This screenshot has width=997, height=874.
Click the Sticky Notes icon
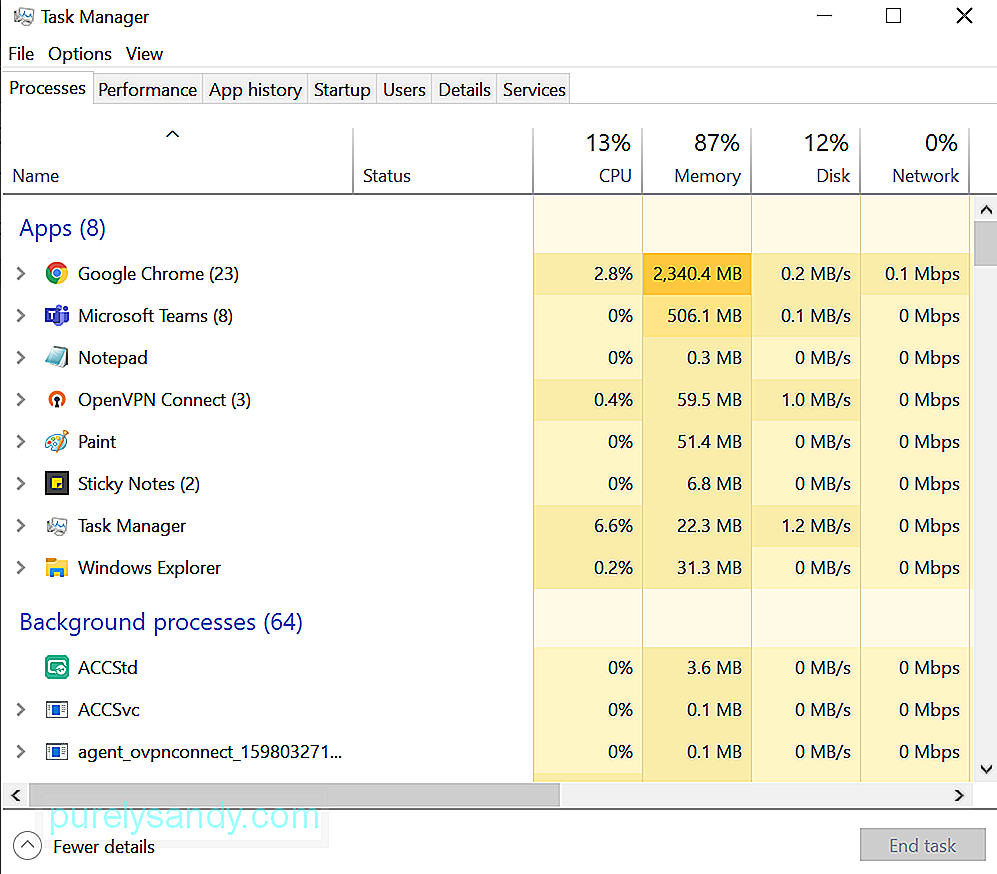(57, 484)
